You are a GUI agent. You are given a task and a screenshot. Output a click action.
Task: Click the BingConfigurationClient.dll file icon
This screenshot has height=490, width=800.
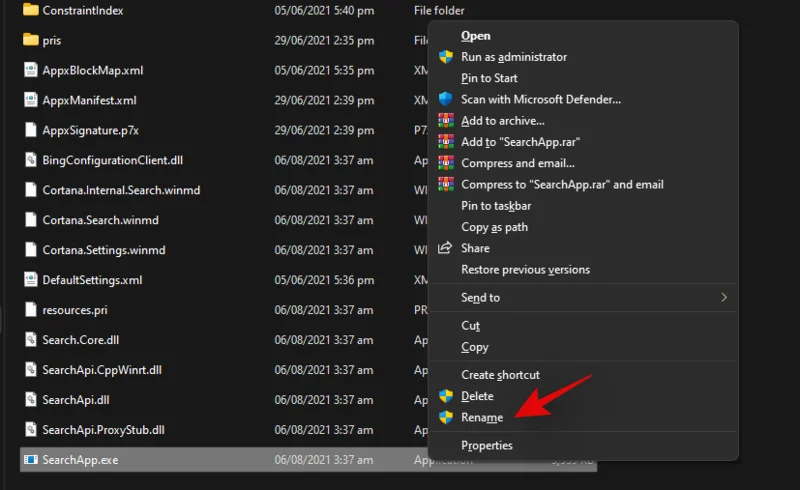tap(31, 160)
